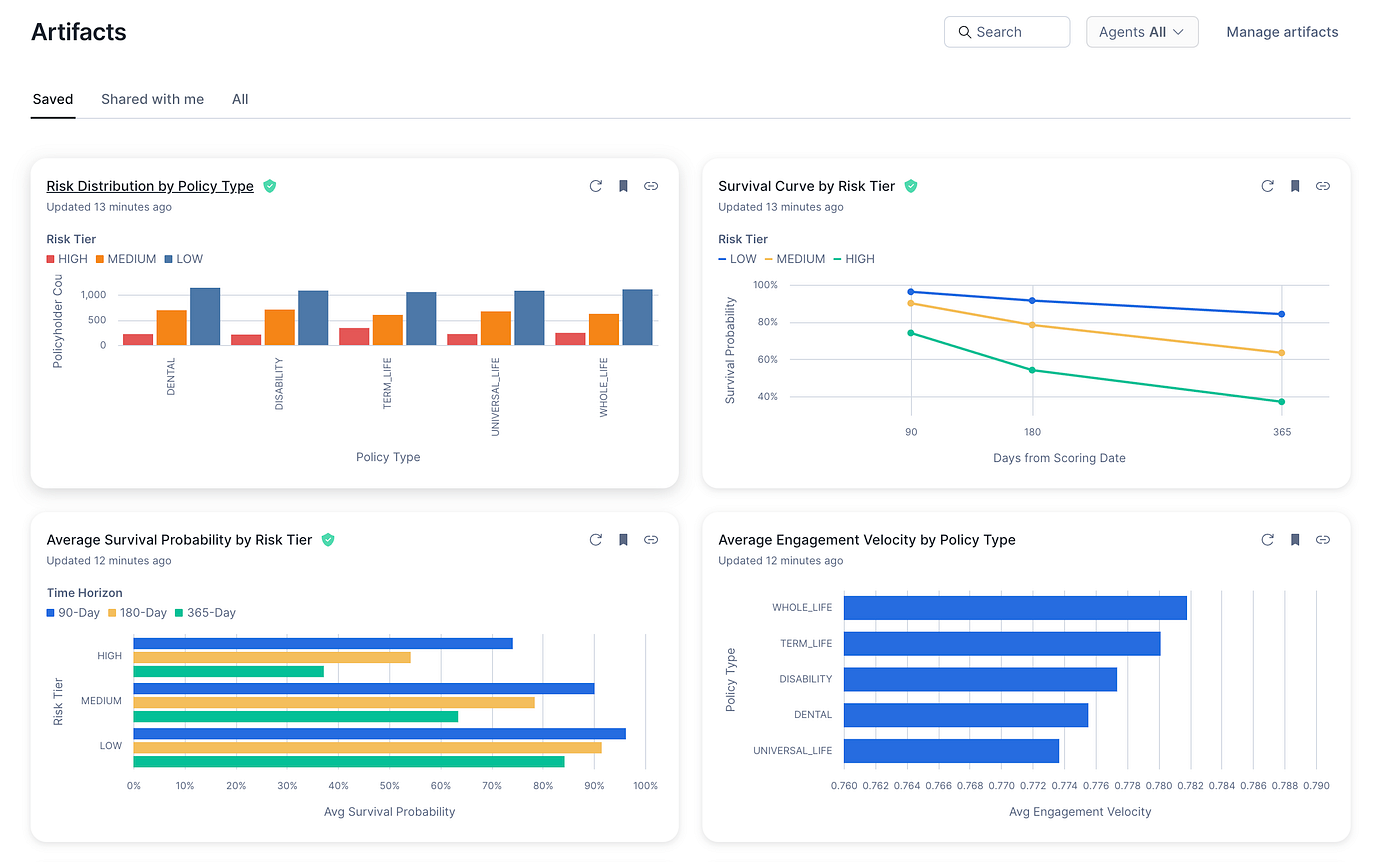
Task: Click the magnifier icon in Search box
Action: 965,32
